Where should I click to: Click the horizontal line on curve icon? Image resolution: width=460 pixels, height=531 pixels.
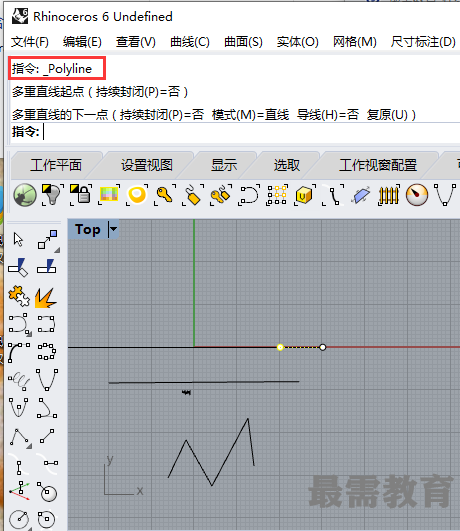coord(47,463)
